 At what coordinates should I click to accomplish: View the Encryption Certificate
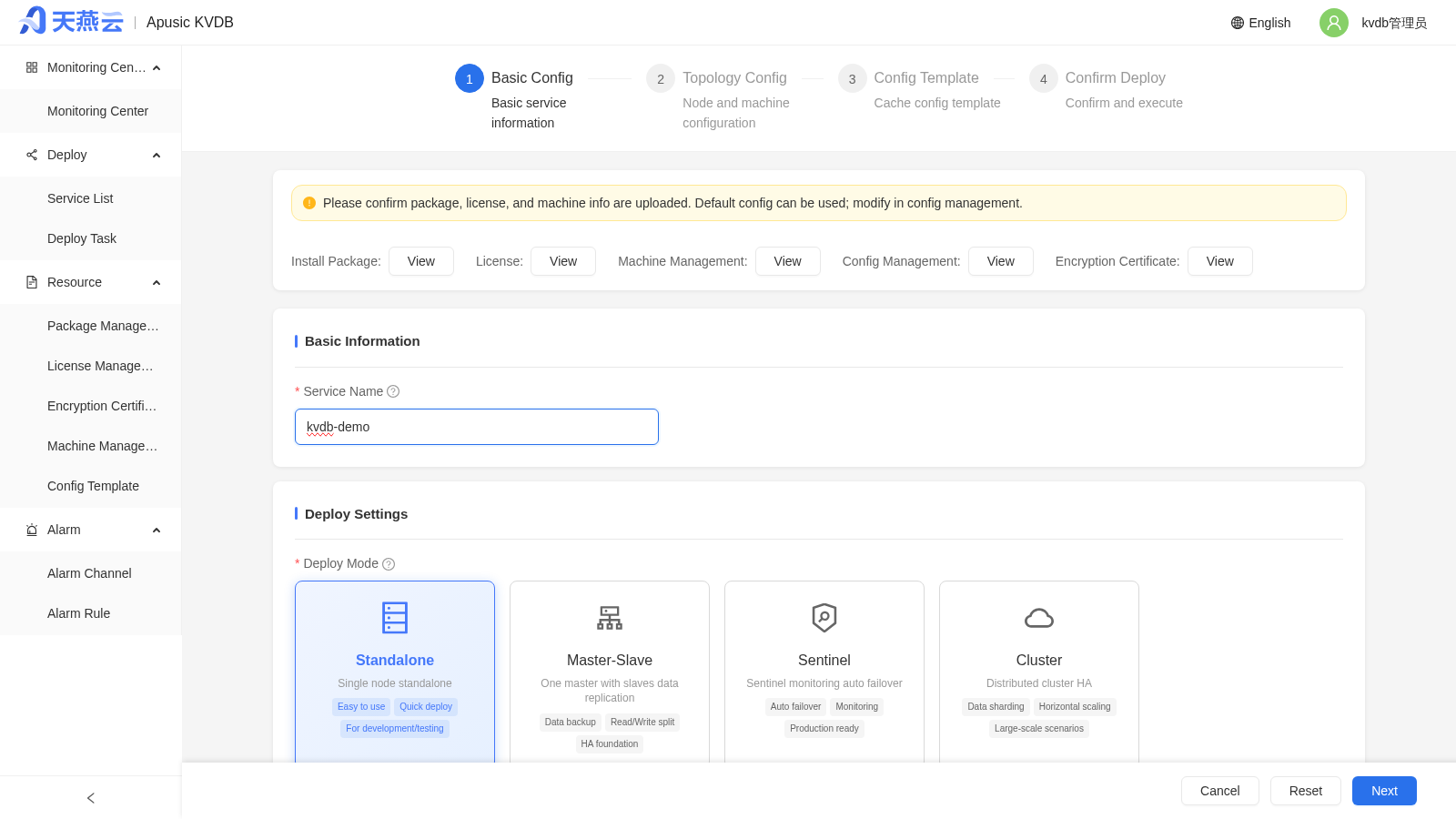pos(1220,261)
